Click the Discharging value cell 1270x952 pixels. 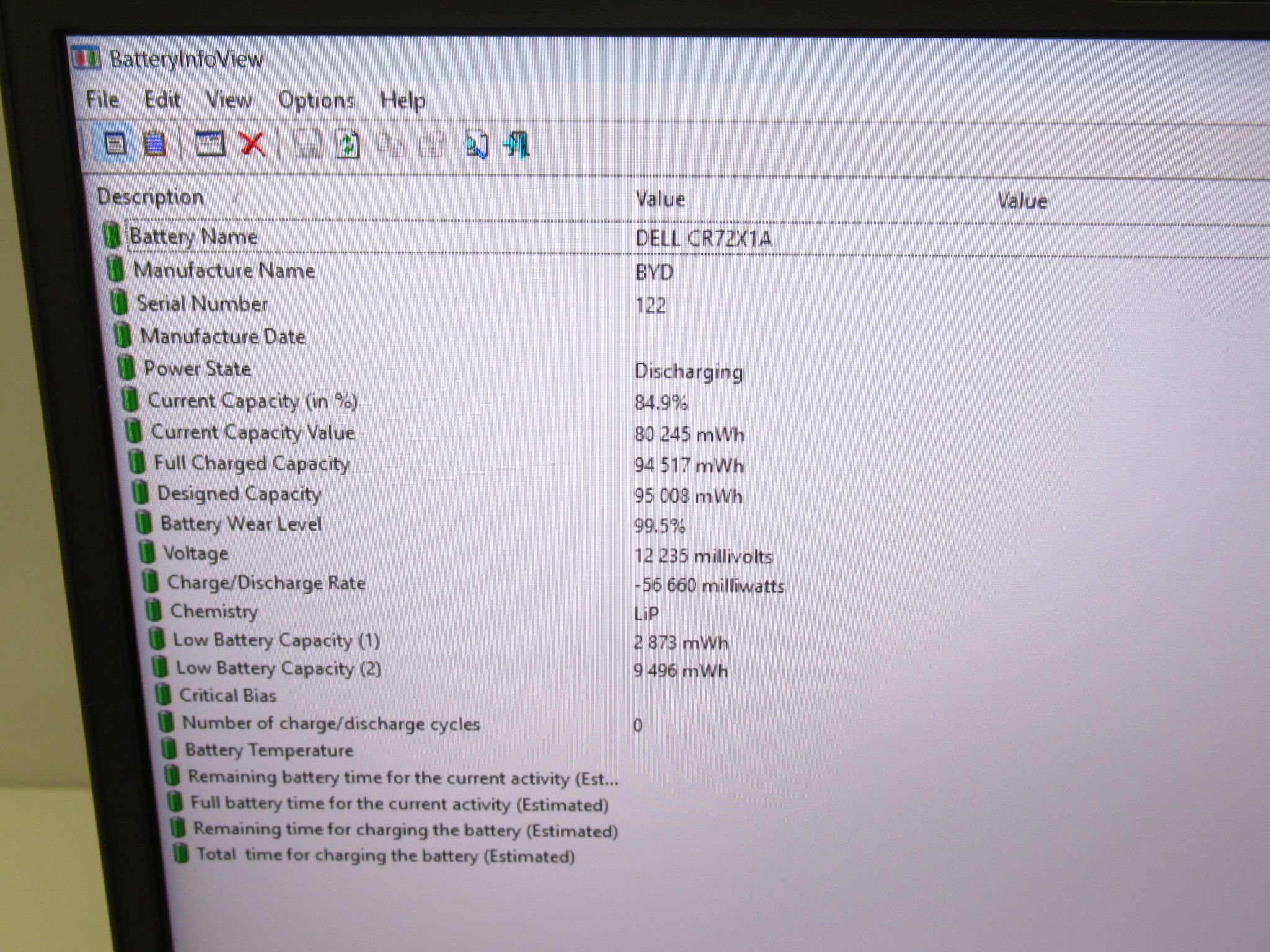click(x=688, y=371)
